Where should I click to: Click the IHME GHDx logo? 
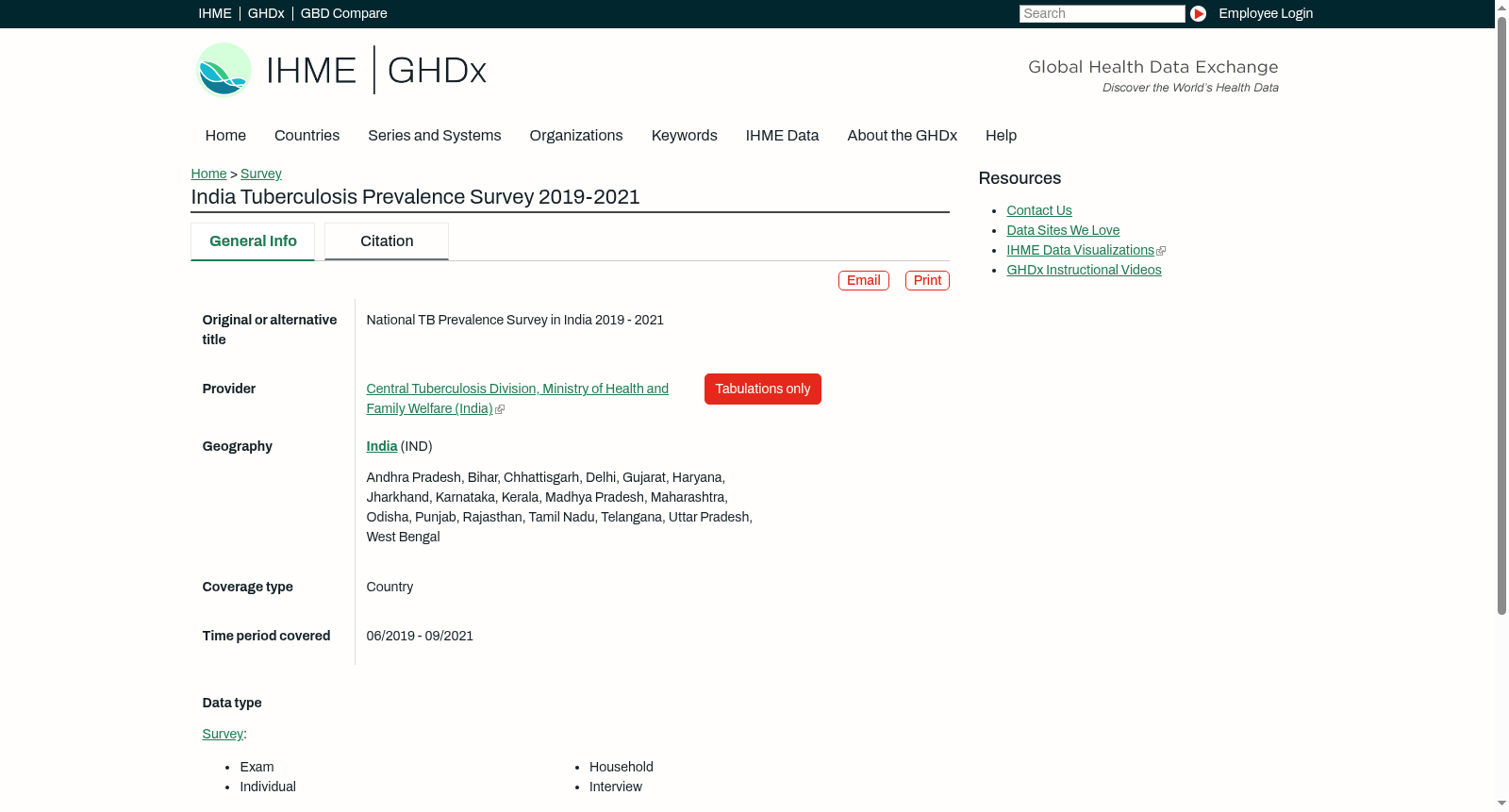click(x=341, y=70)
